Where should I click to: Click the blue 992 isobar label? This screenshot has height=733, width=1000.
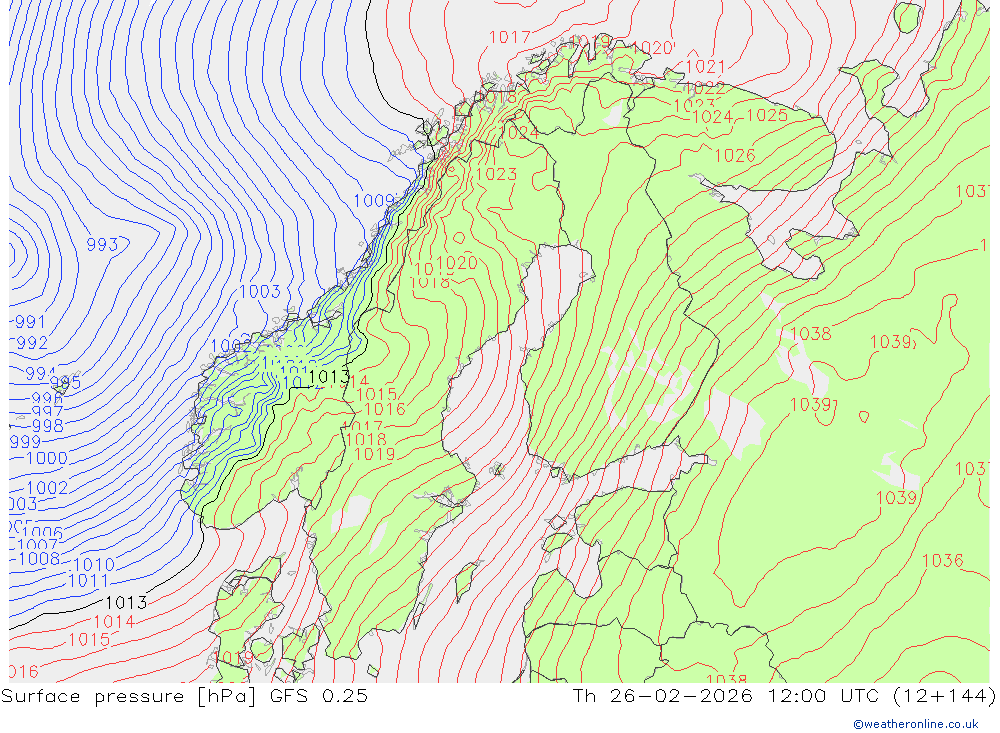point(32,343)
